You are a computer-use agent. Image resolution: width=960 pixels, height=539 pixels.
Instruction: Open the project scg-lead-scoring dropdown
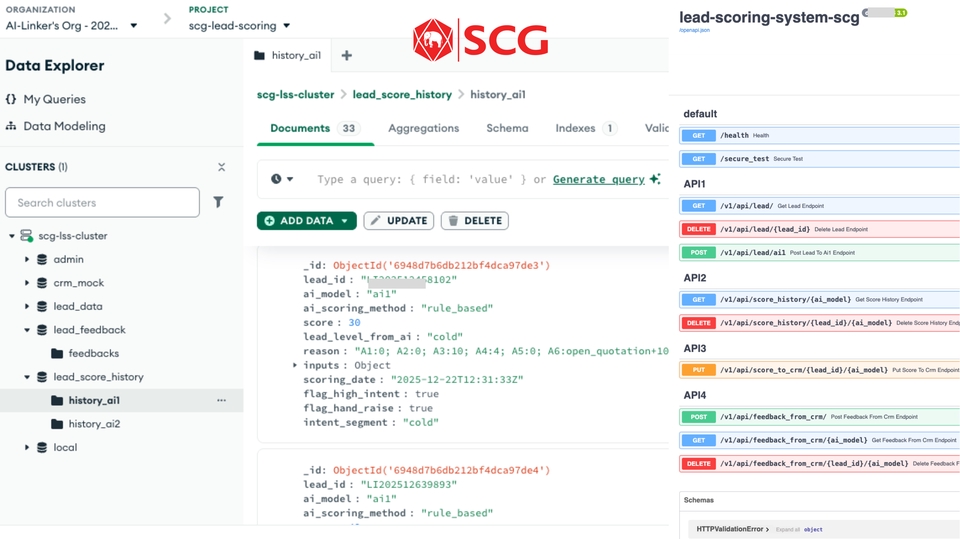(x=240, y=26)
